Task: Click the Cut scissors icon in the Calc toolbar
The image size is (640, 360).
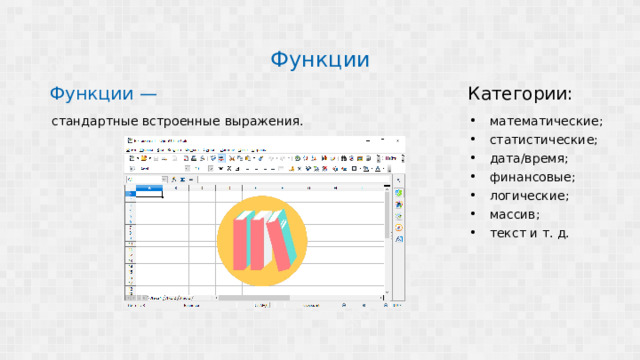Action: click(231, 158)
